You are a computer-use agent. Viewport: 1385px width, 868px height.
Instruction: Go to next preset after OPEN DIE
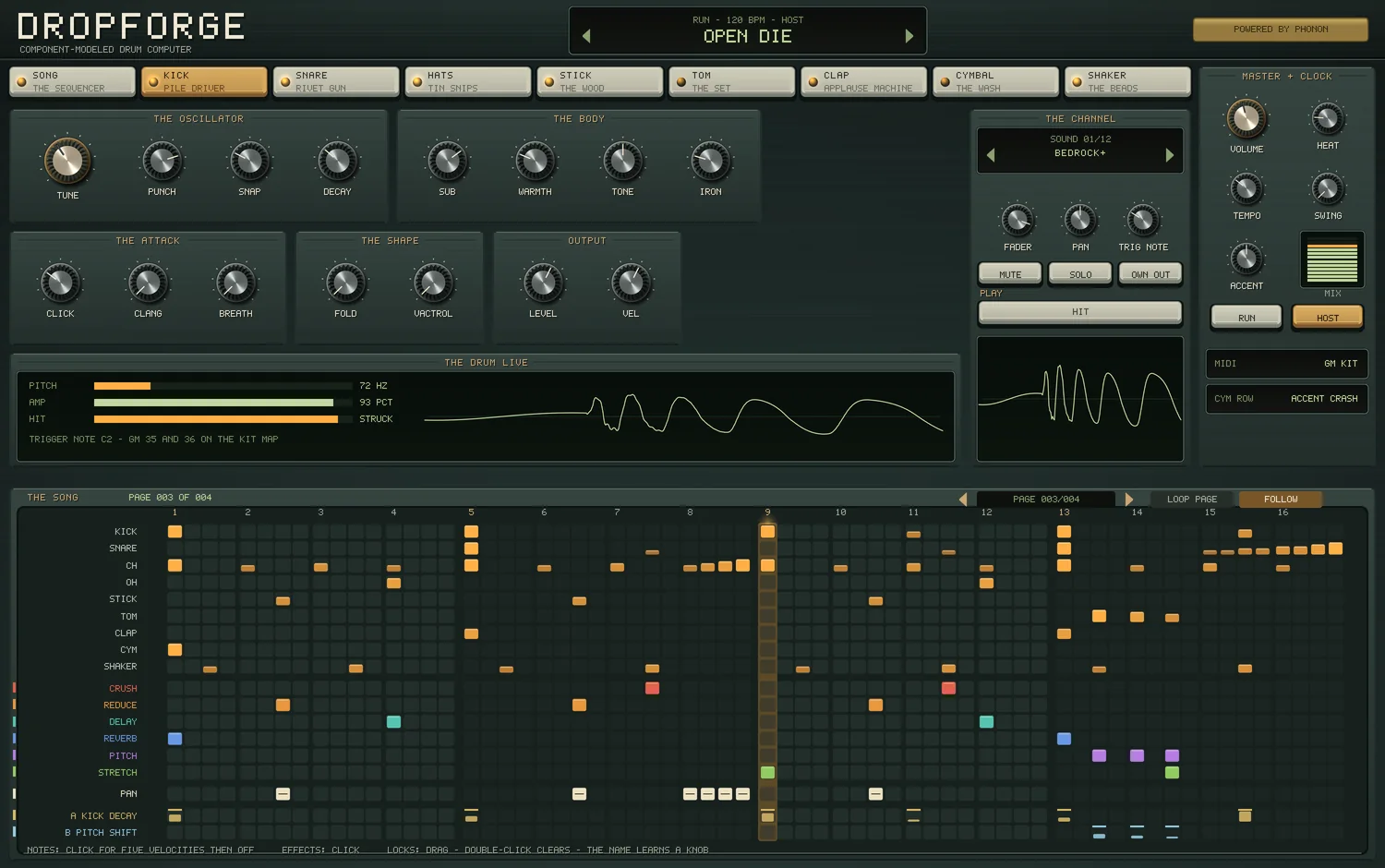coord(909,36)
